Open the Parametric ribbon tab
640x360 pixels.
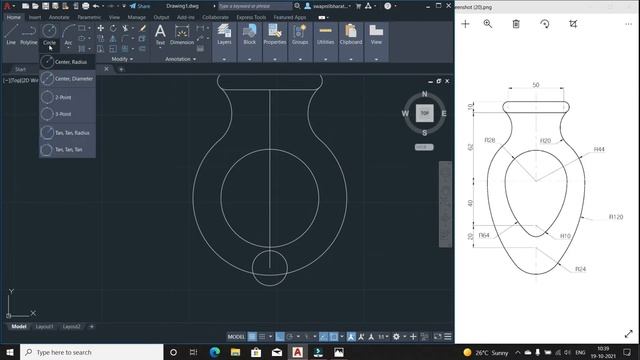tap(89, 18)
